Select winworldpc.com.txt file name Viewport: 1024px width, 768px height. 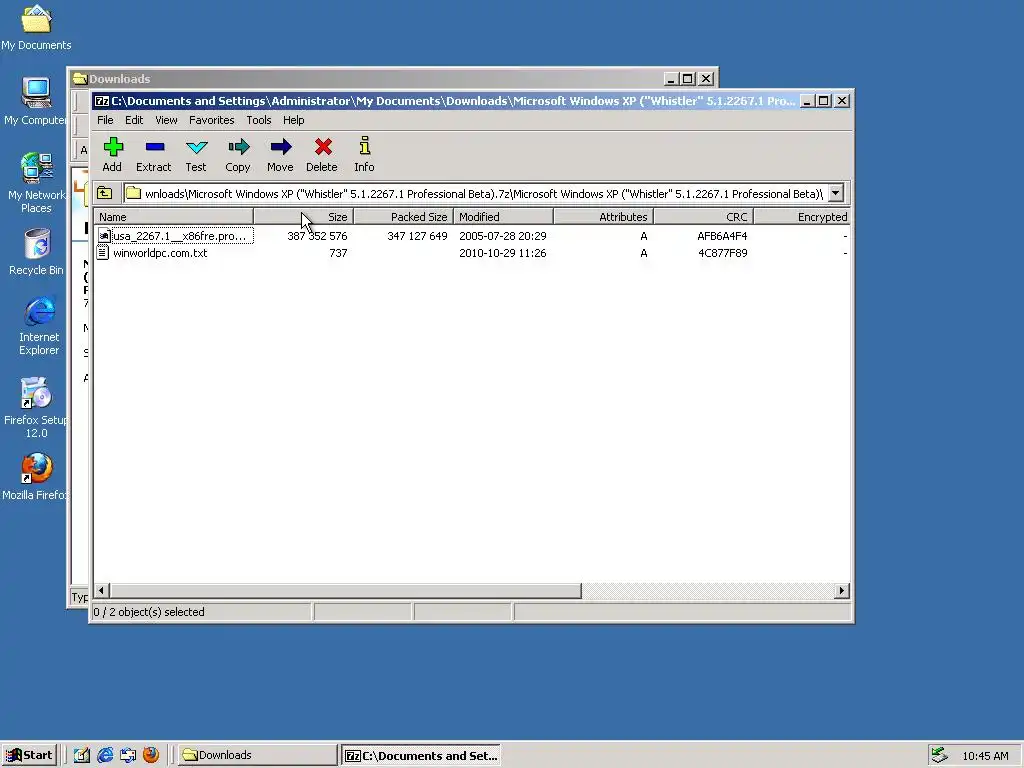click(x=160, y=253)
